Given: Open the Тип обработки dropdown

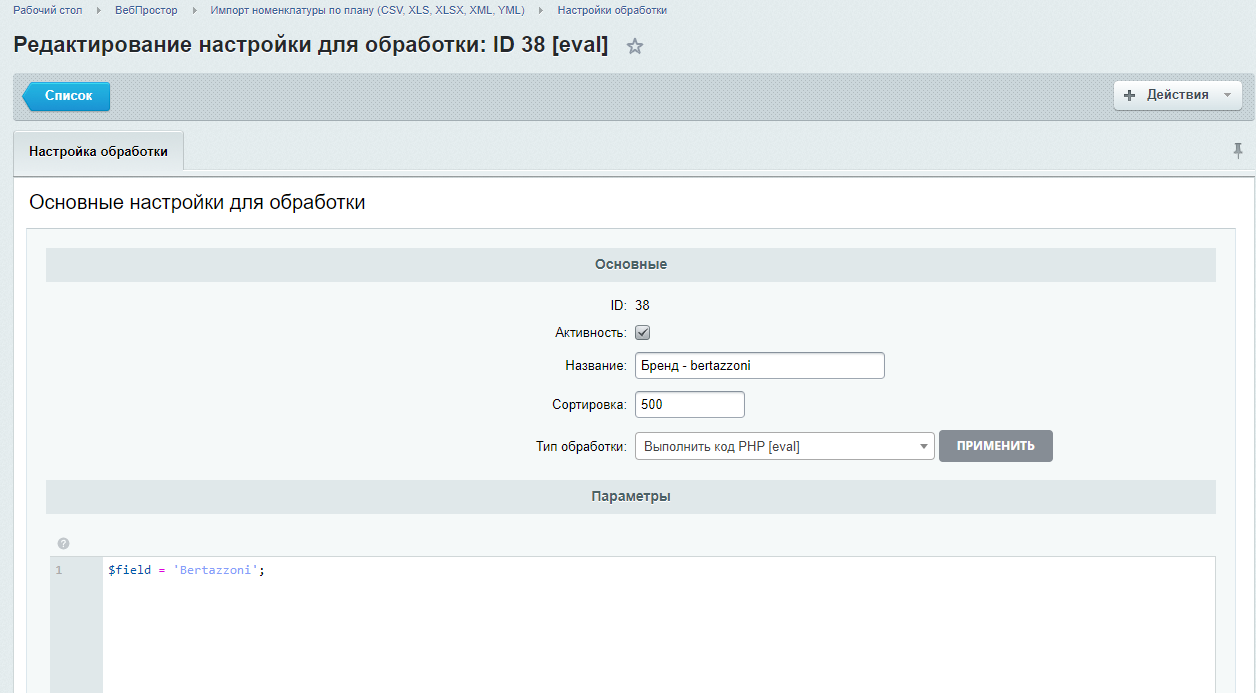Looking at the screenshot, I should [x=785, y=446].
